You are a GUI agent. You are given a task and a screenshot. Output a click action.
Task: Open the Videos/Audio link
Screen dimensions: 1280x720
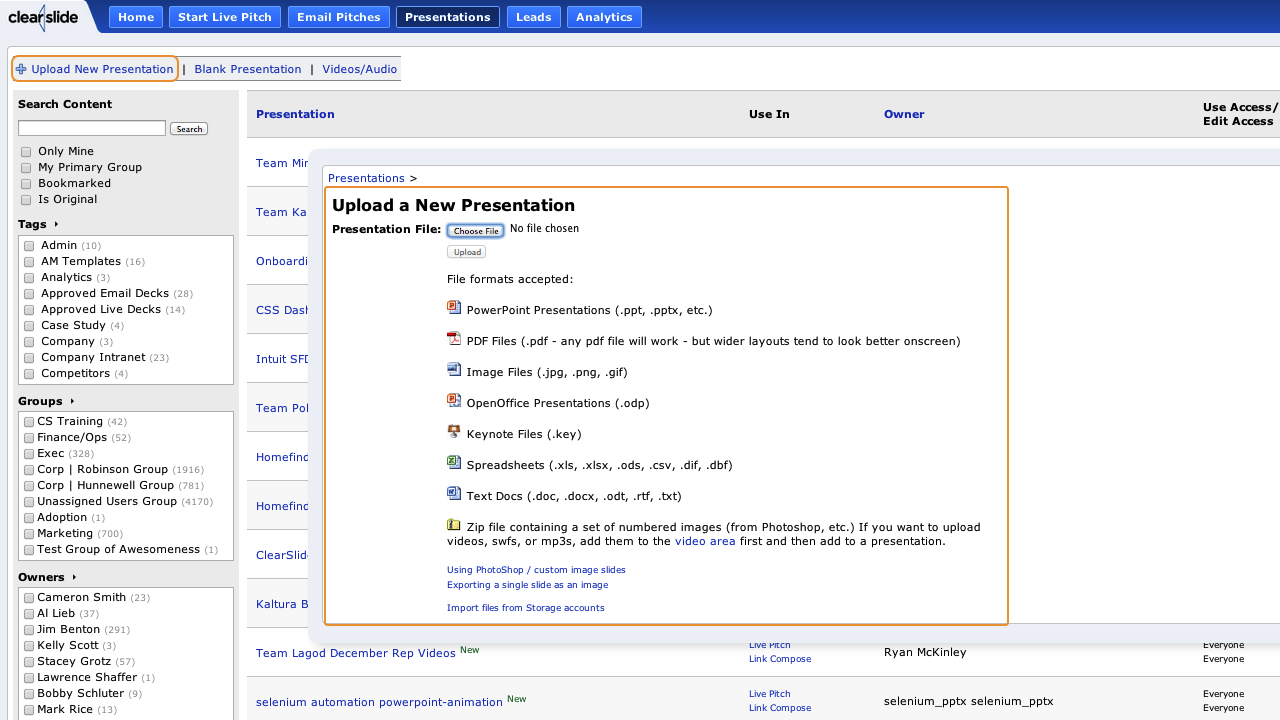pos(360,69)
